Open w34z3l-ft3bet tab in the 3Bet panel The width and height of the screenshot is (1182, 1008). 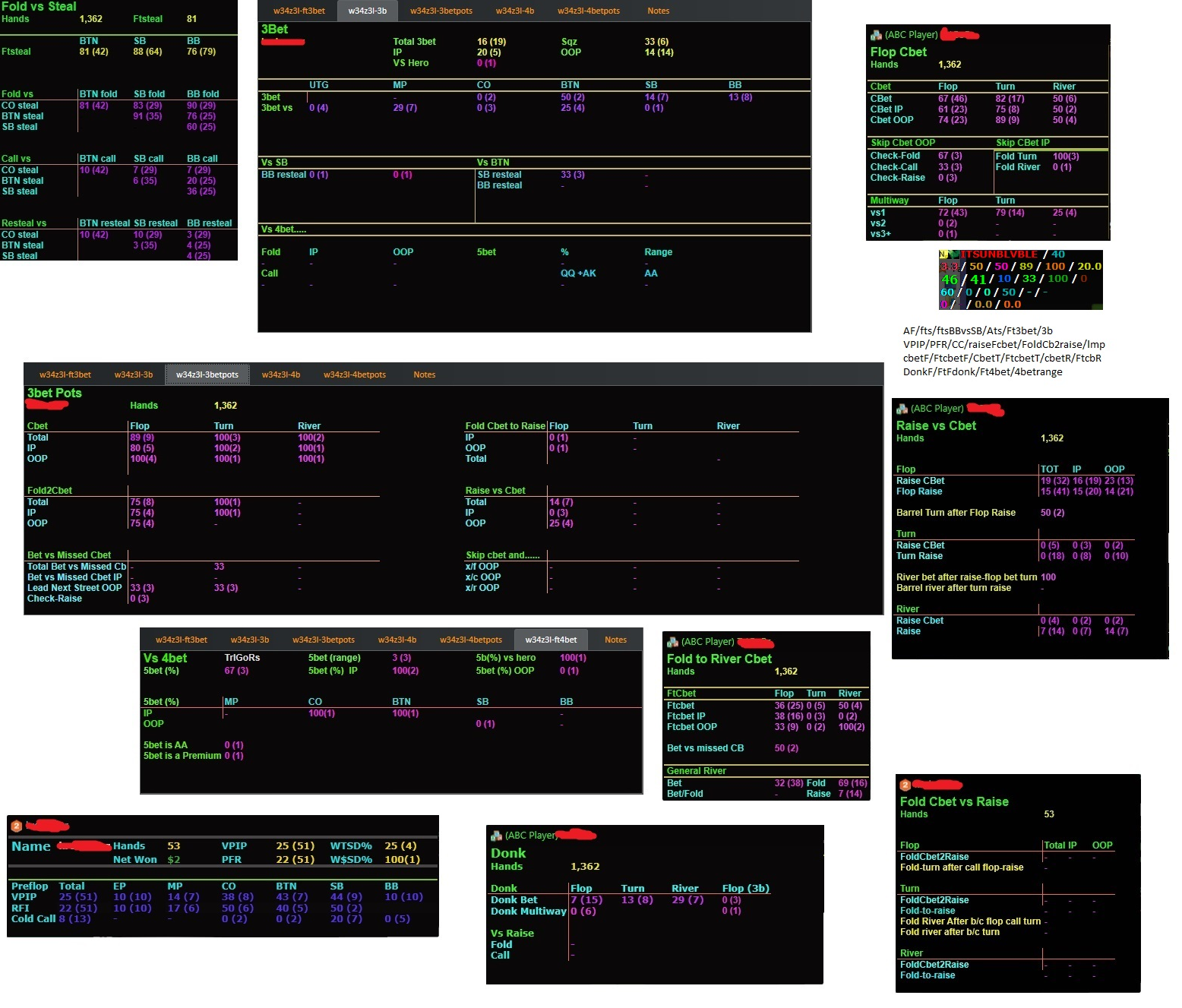pos(299,11)
